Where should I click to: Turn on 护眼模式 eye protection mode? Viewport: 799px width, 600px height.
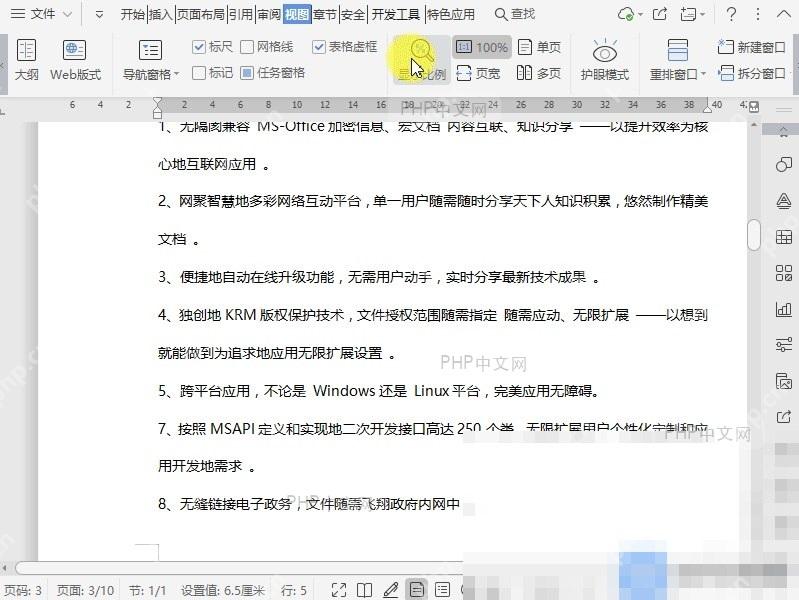(x=605, y=60)
